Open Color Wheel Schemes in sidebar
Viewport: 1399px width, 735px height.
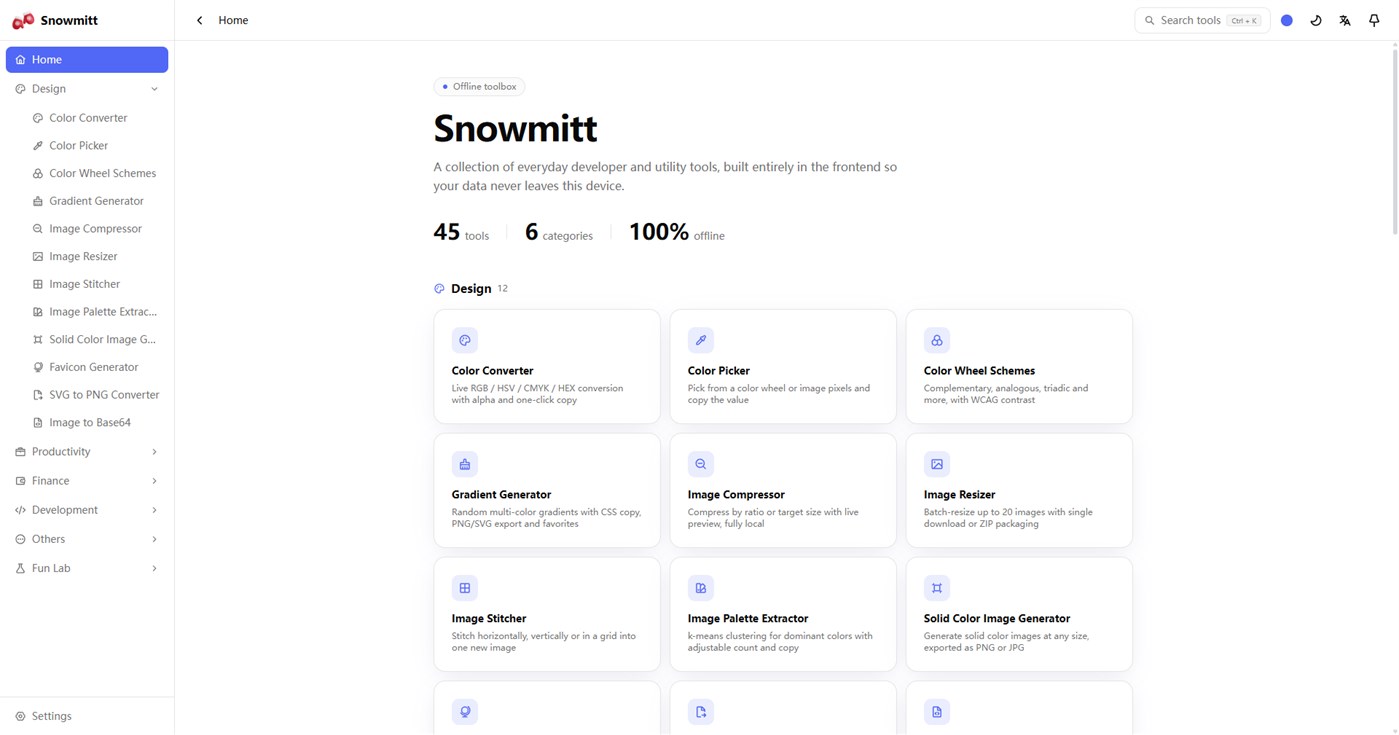coord(95,173)
